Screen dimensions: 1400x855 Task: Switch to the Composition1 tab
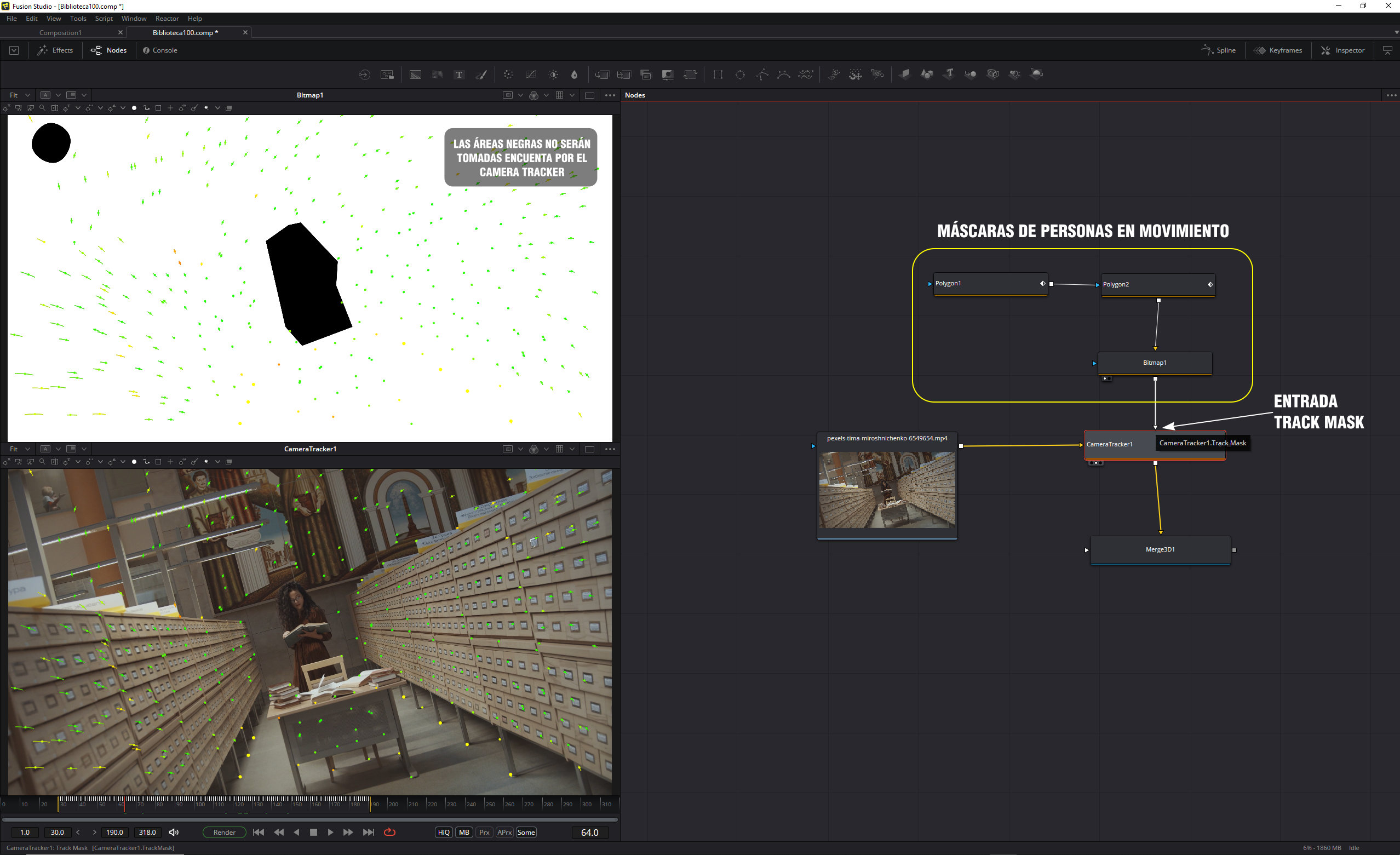point(61,32)
